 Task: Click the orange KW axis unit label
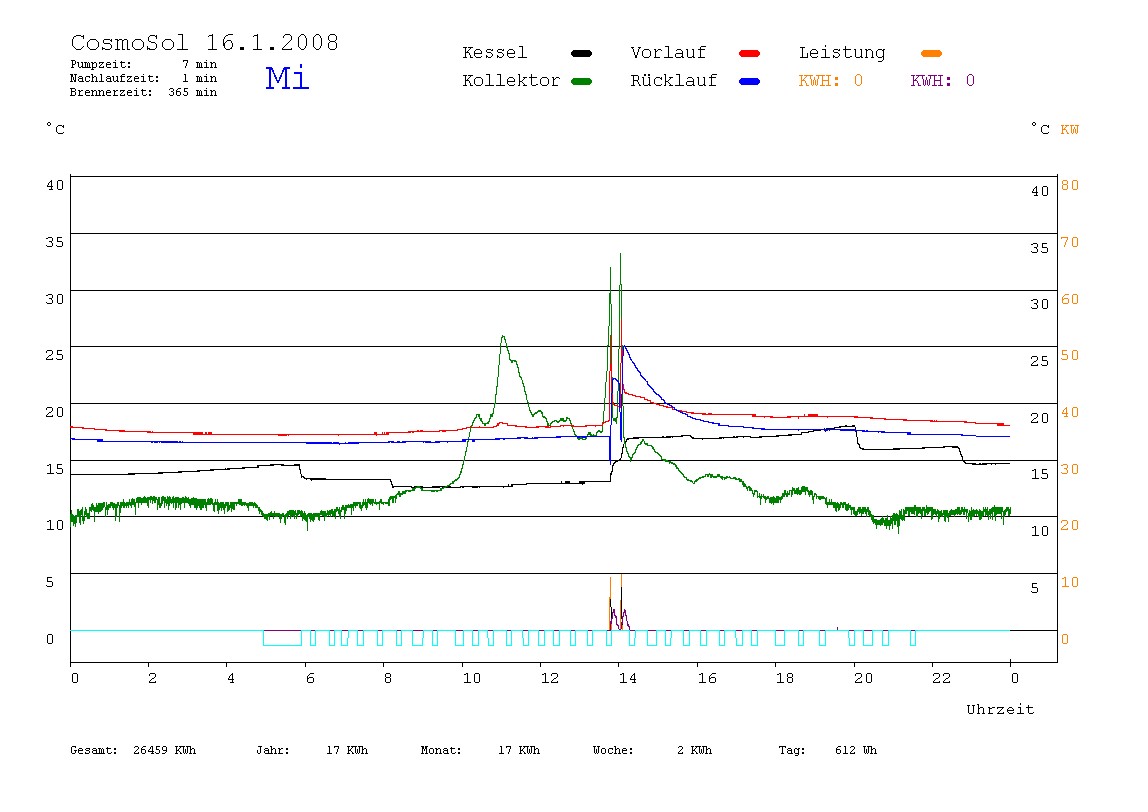pos(1070,130)
